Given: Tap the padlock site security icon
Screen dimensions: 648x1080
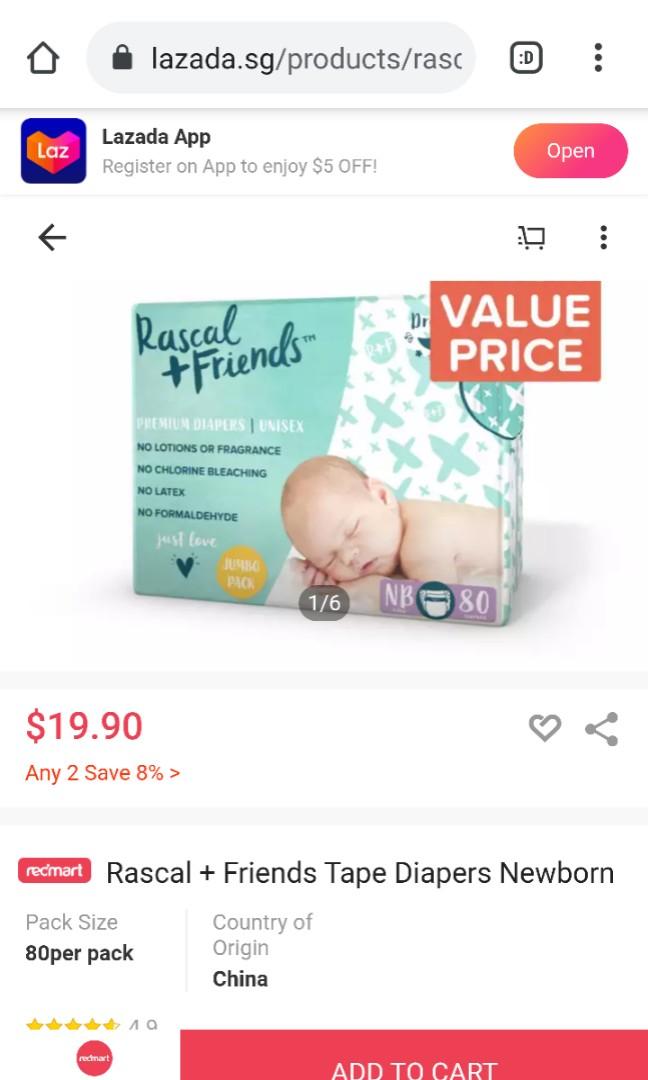Looking at the screenshot, I should [x=122, y=58].
